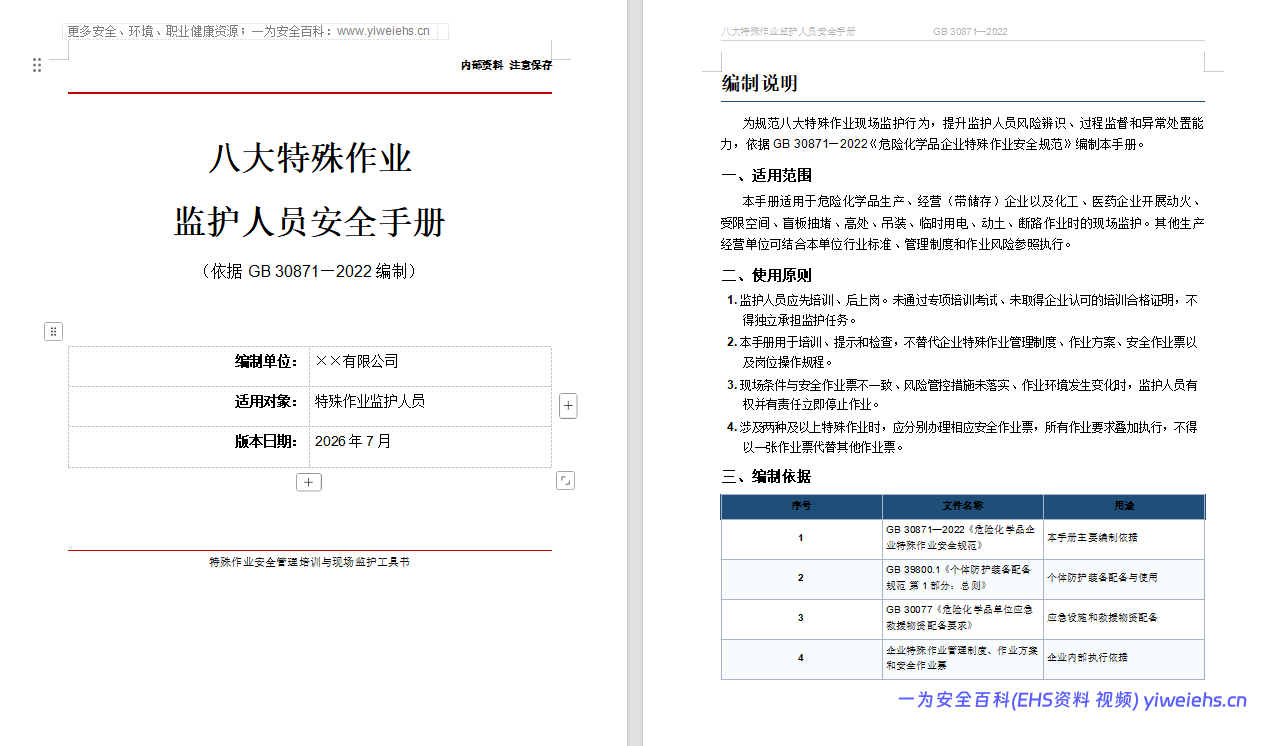Click the cell GB 30871—2022《危险化学品企业特殊作业安全规范》
The width and height of the screenshot is (1266, 746).
962,537
